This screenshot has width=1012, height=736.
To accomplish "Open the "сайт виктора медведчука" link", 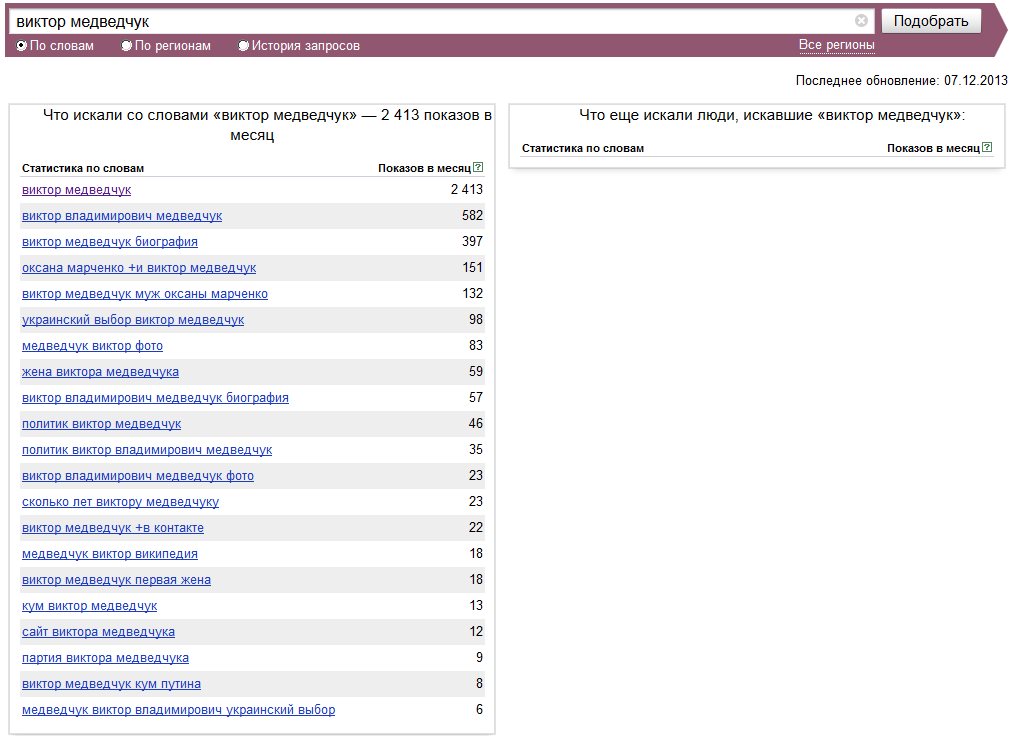I will 98,632.
